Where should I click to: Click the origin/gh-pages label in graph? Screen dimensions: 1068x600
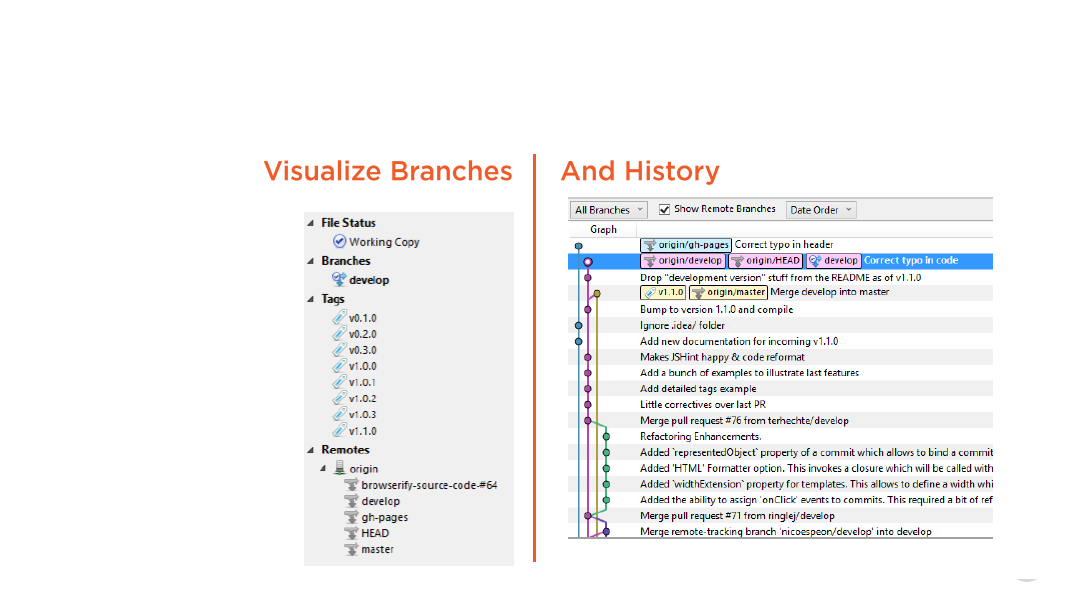click(685, 244)
